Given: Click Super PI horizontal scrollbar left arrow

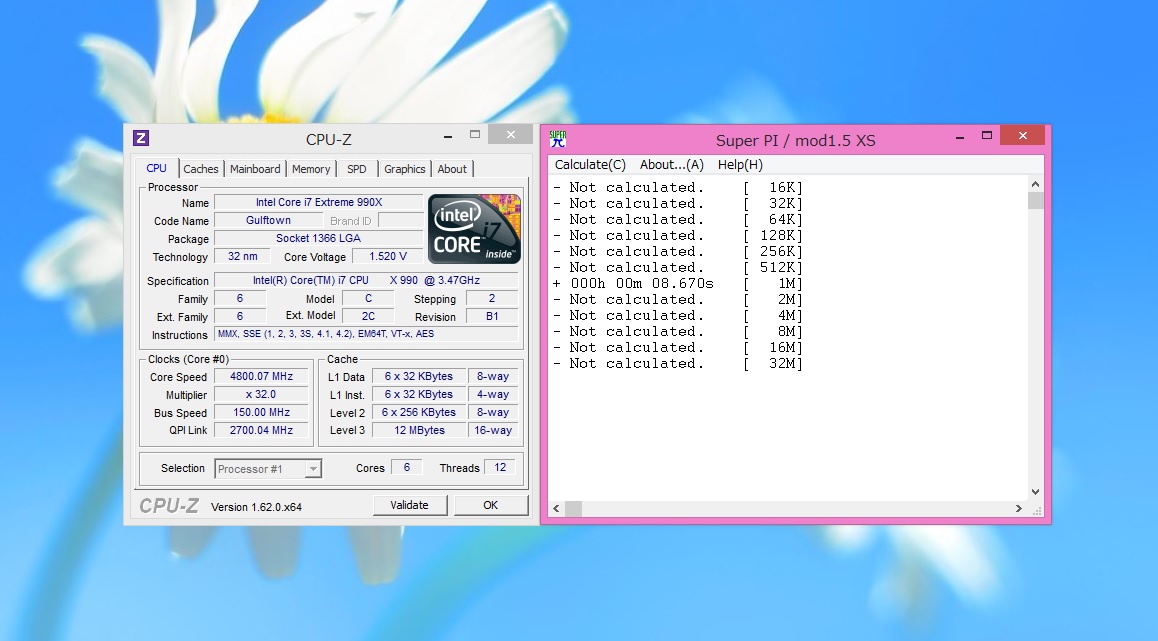Looking at the screenshot, I should tap(556, 509).
